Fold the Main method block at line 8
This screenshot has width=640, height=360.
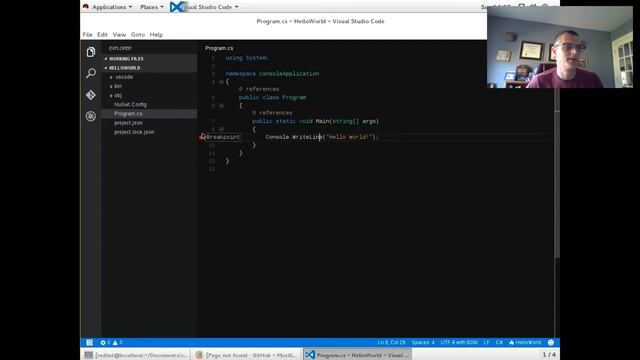coord(221,129)
